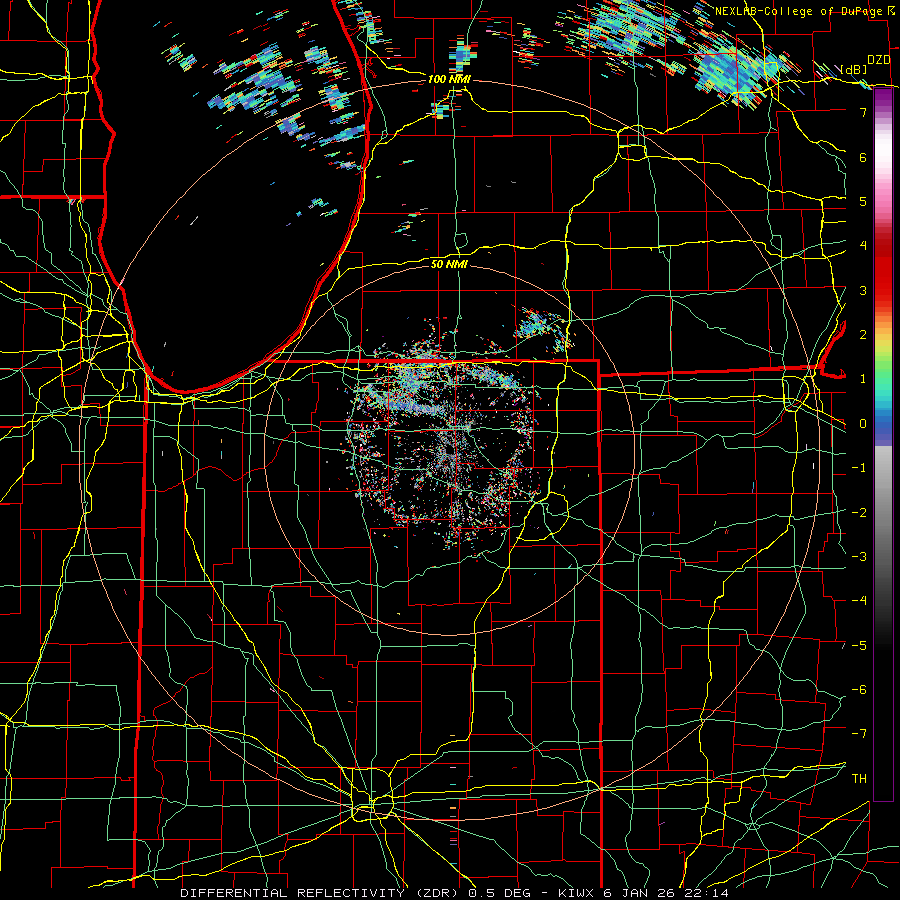Click the -4 scale value
Image resolution: width=900 pixels, height=900 pixels.
point(859,601)
